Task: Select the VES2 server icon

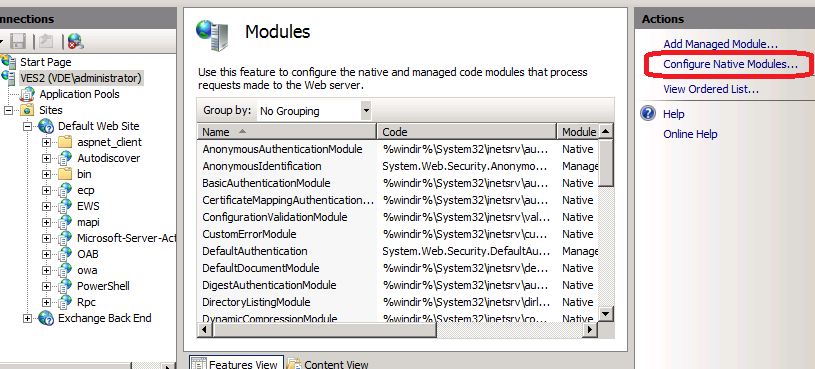Action: [9, 78]
